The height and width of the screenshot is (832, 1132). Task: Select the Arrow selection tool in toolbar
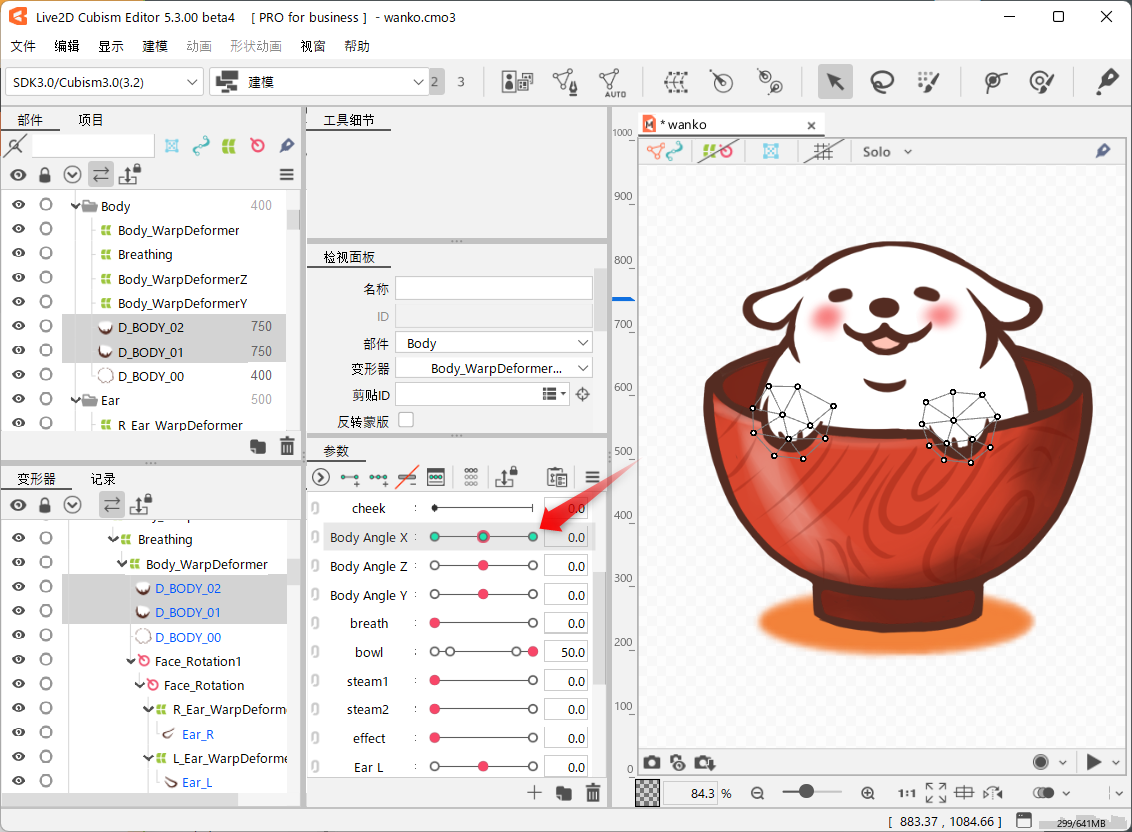tap(834, 82)
